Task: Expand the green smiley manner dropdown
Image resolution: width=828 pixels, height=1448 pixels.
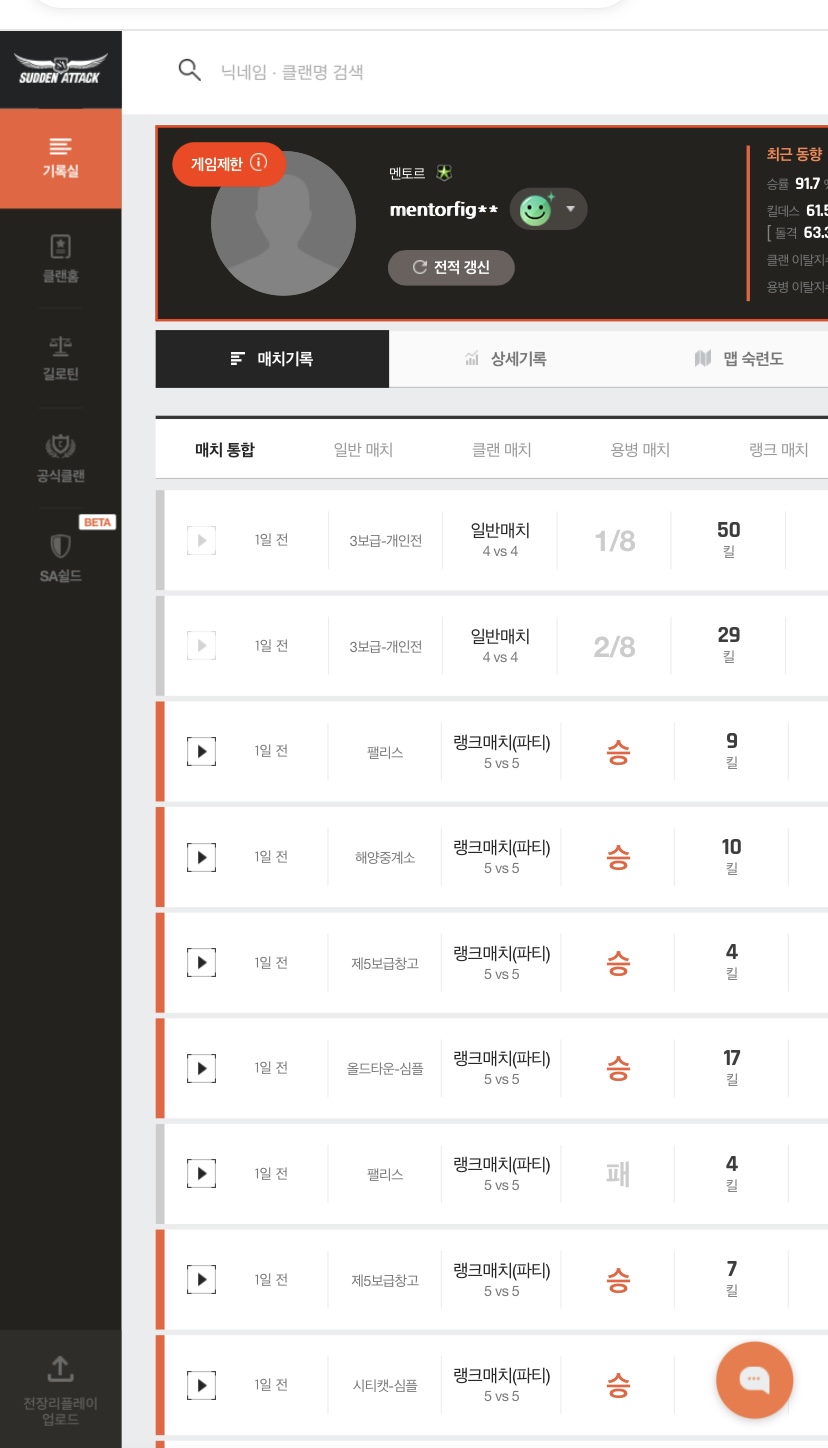Action: (x=570, y=209)
